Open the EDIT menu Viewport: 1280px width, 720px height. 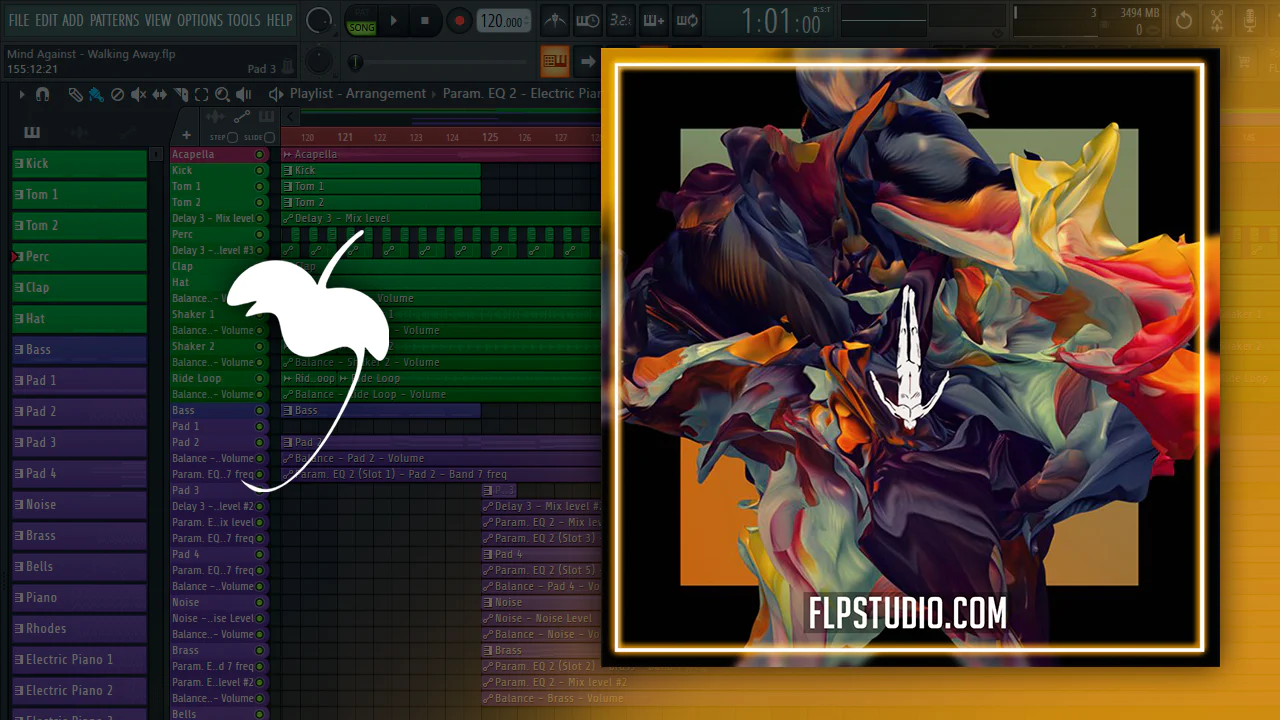coord(46,20)
